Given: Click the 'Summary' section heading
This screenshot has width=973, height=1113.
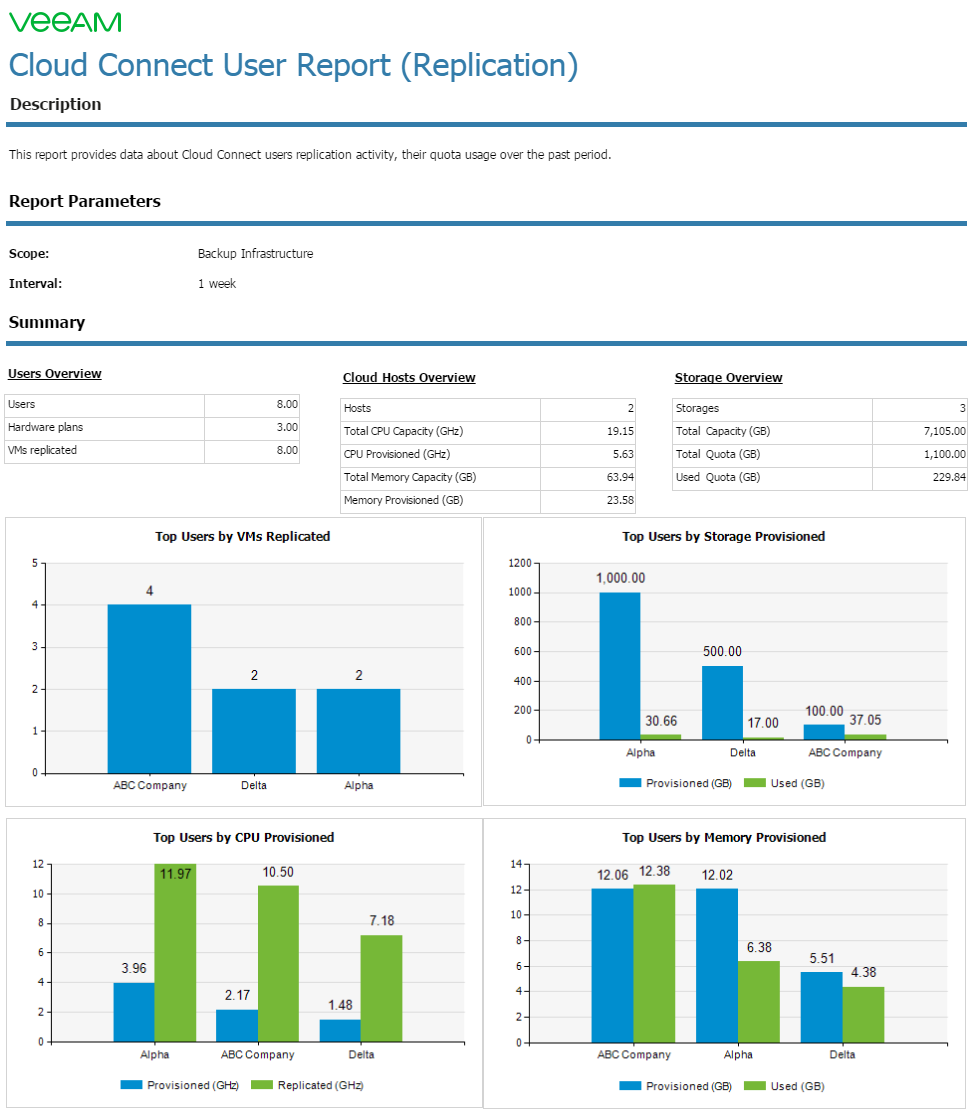Looking at the screenshot, I should (x=47, y=322).
